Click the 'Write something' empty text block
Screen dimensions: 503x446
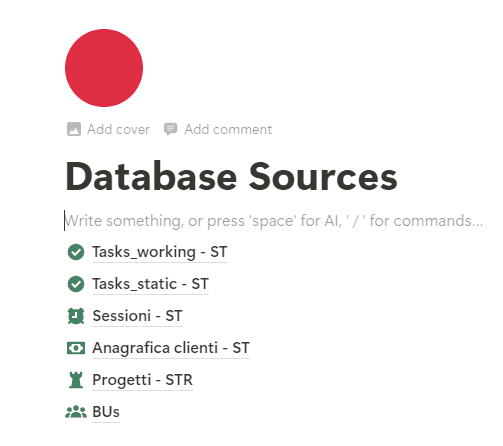pyautogui.click(x=273, y=221)
